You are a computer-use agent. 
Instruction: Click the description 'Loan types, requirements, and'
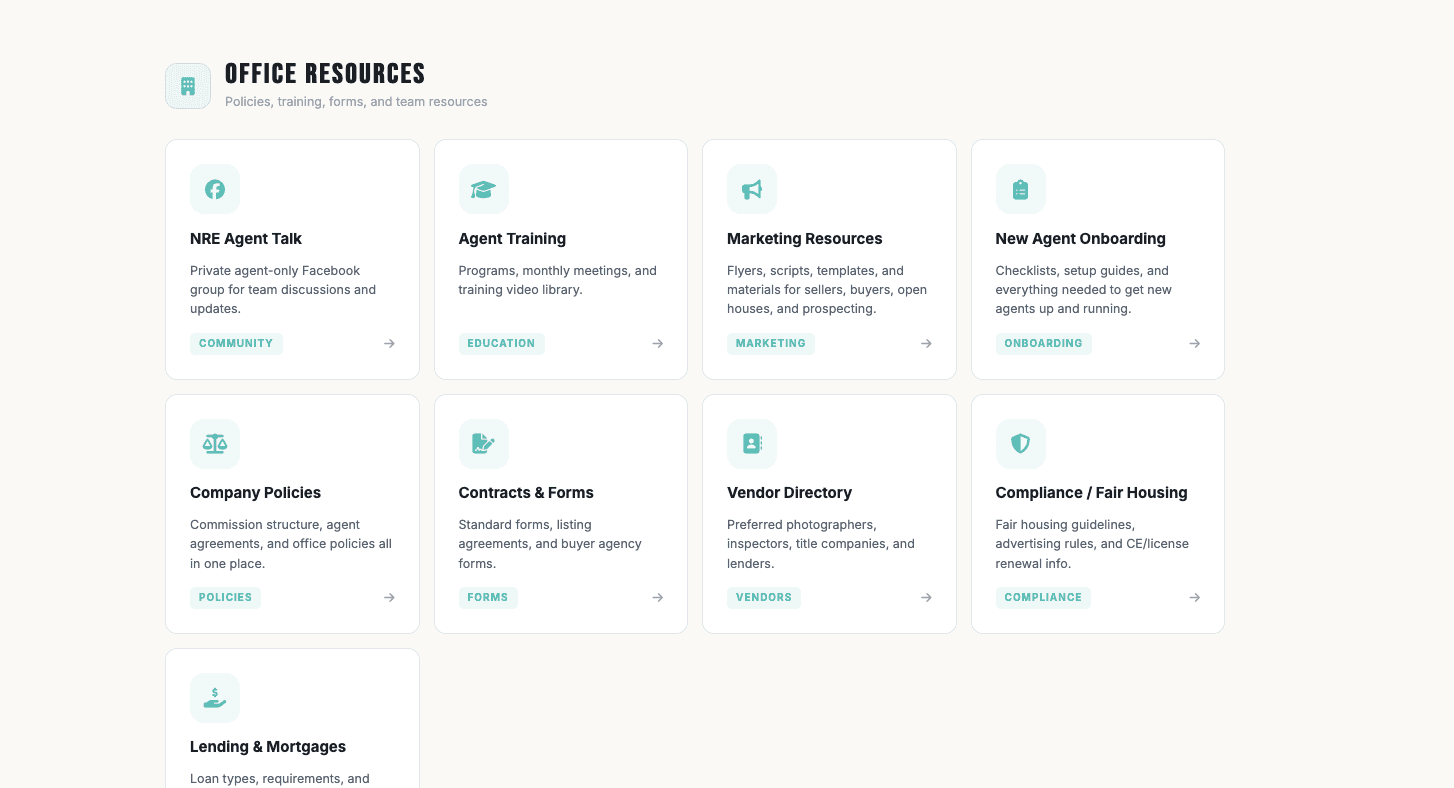[280, 779]
